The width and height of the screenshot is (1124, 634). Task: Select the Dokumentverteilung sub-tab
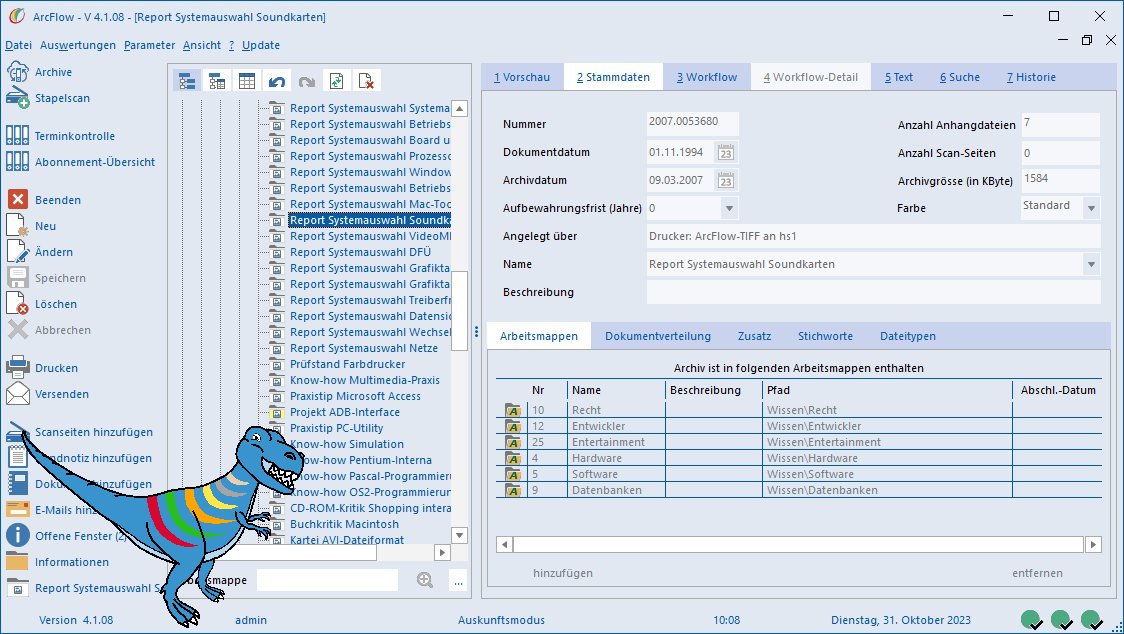658,336
